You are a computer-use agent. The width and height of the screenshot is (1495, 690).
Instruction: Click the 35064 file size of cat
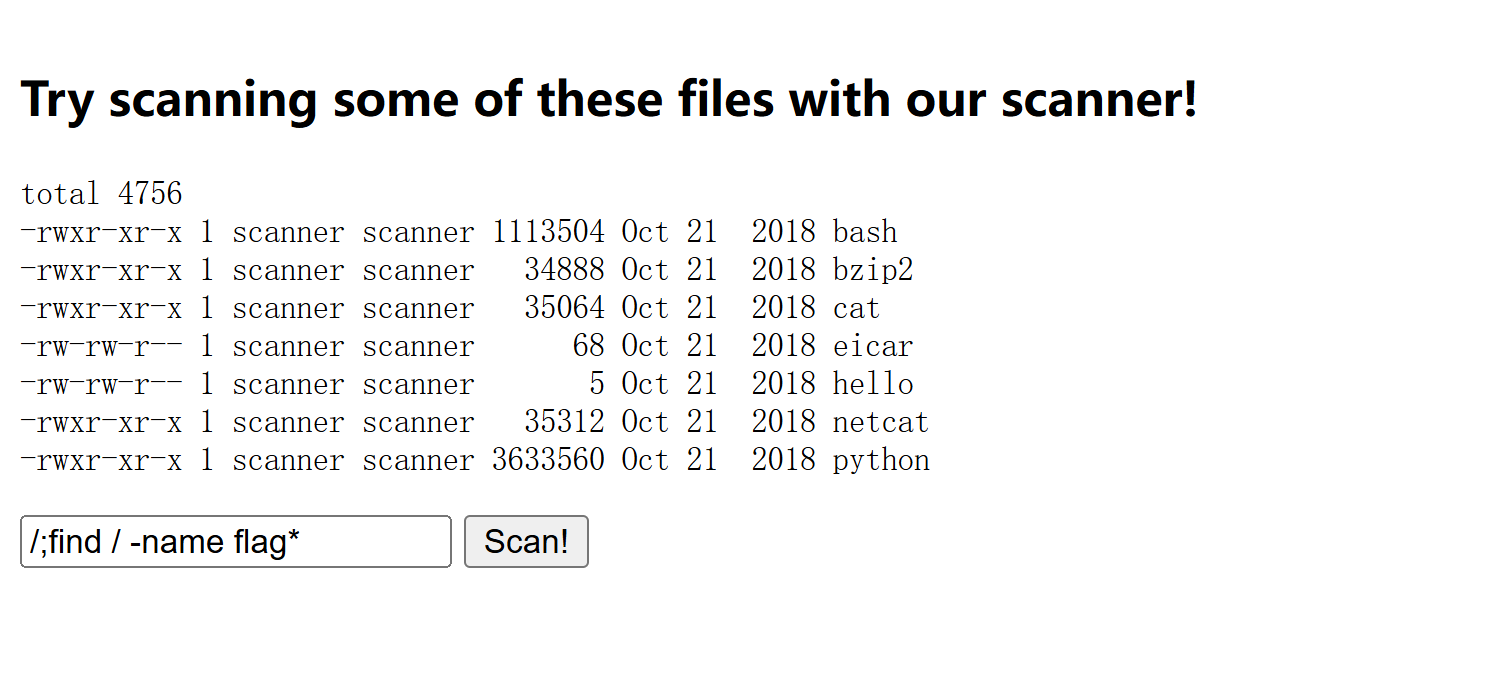564,308
